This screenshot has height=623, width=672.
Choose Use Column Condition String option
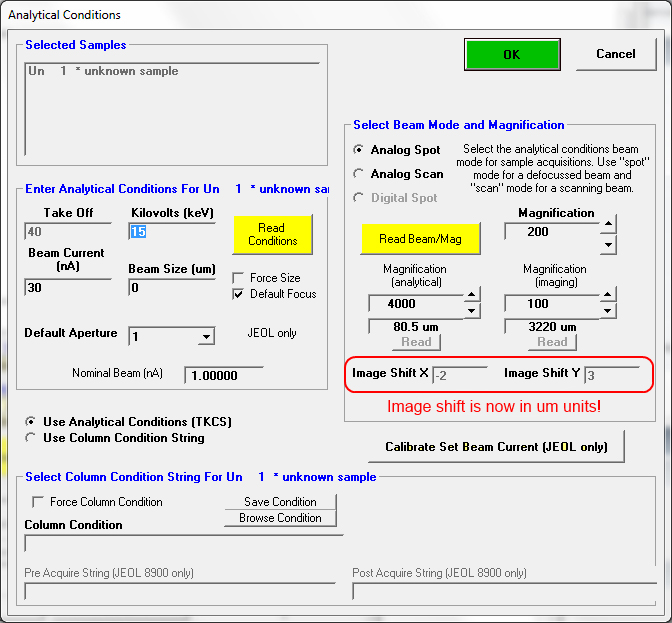tap(31, 438)
